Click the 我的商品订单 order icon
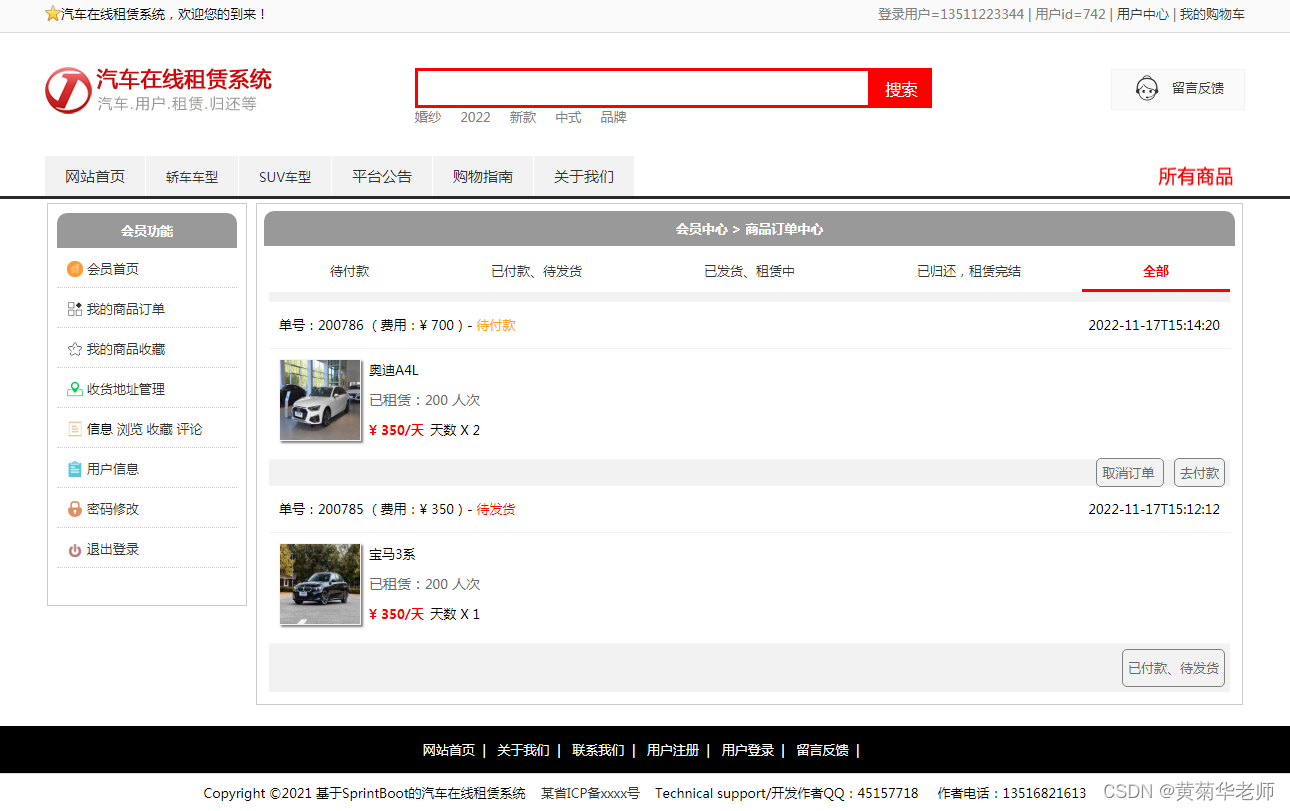Screen dimensions: 1290x811 point(75,309)
